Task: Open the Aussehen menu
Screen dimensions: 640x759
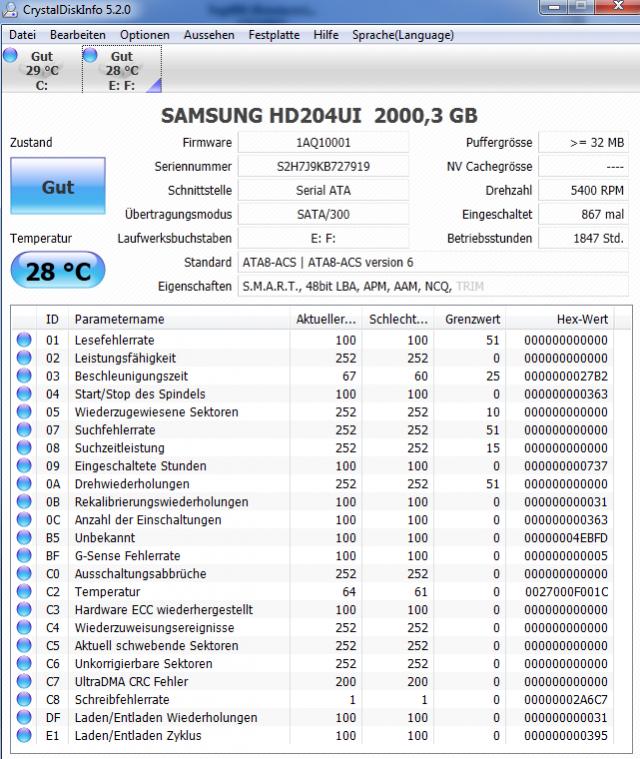Action: [x=209, y=35]
